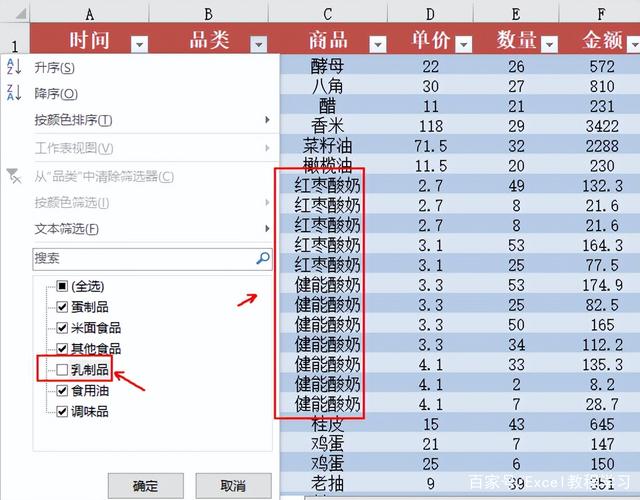Select column D header
Image resolution: width=640 pixels, height=500 pixels.
[430, 14]
